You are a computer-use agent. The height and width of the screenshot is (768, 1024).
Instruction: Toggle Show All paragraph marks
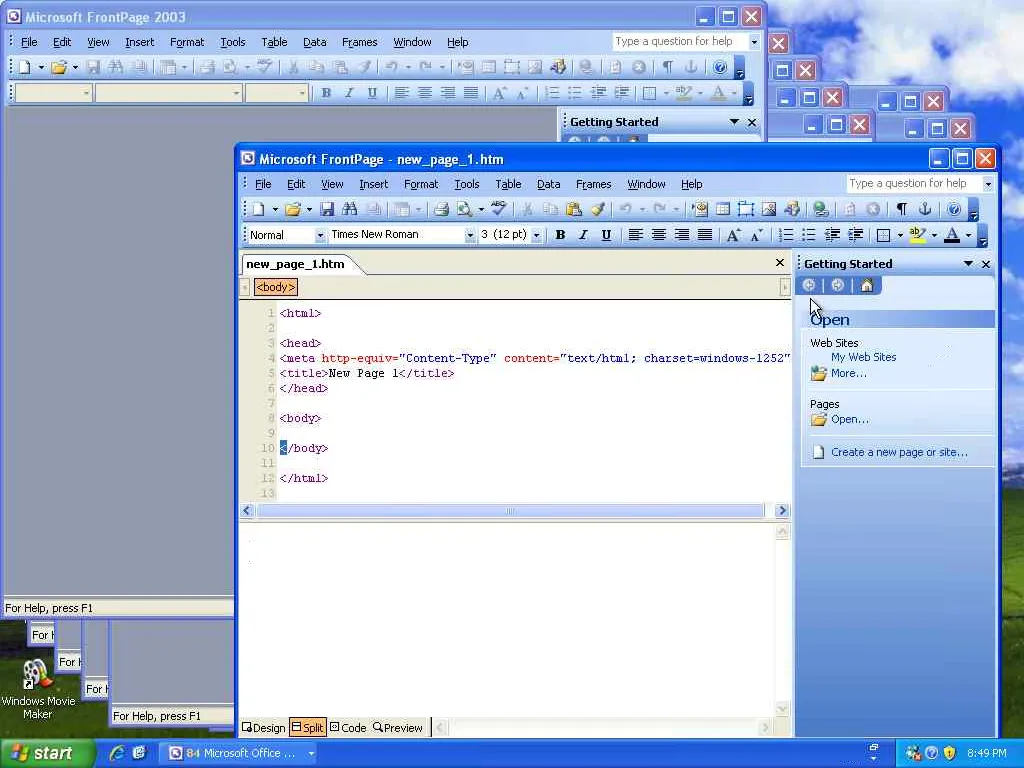pyautogui.click(x=902, y=209)
